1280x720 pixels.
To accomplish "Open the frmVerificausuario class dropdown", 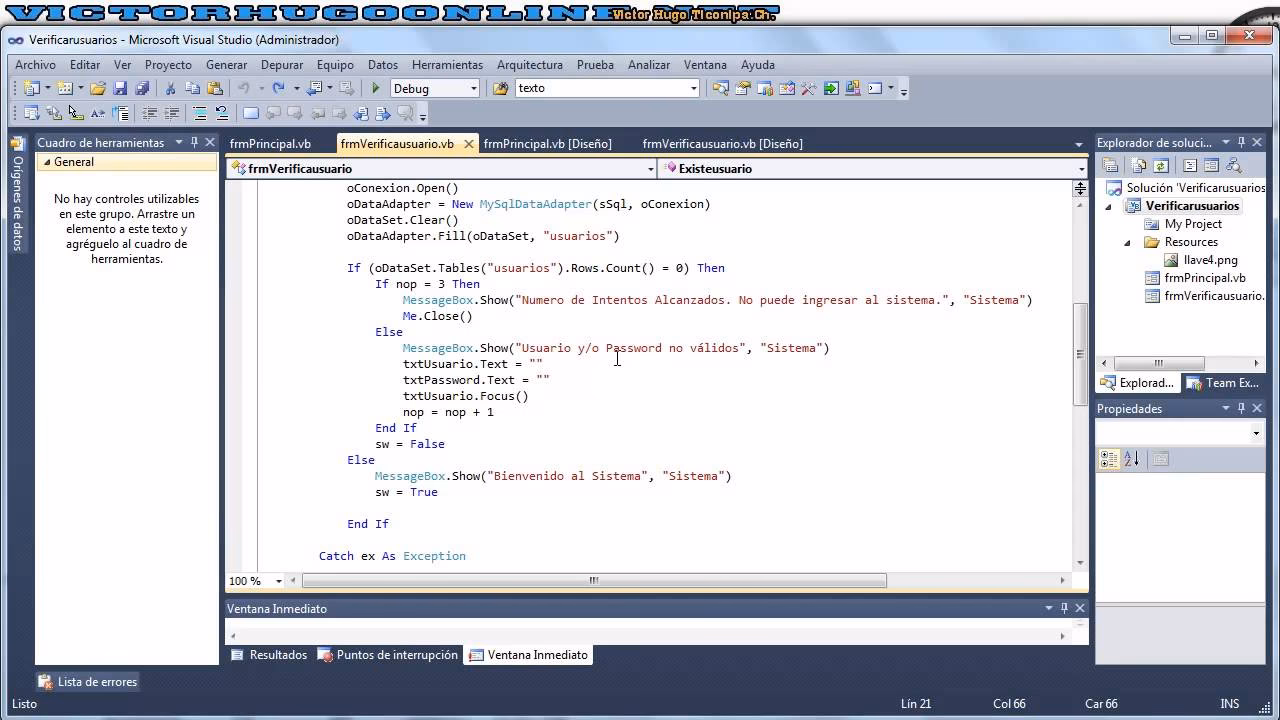I will pyautogui.click(x=650, y=169).
